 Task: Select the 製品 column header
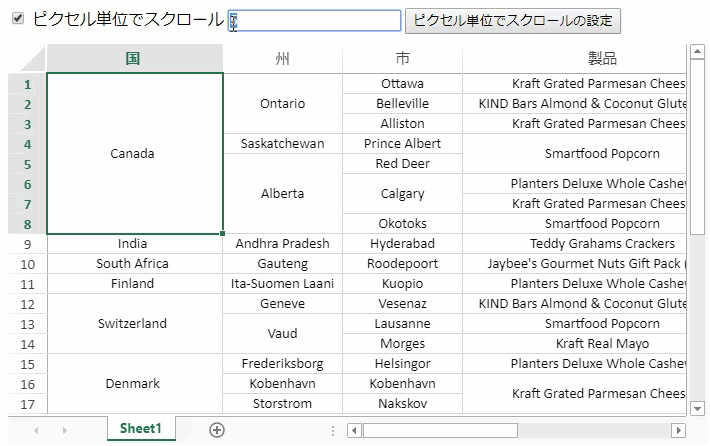coord(602,58)
